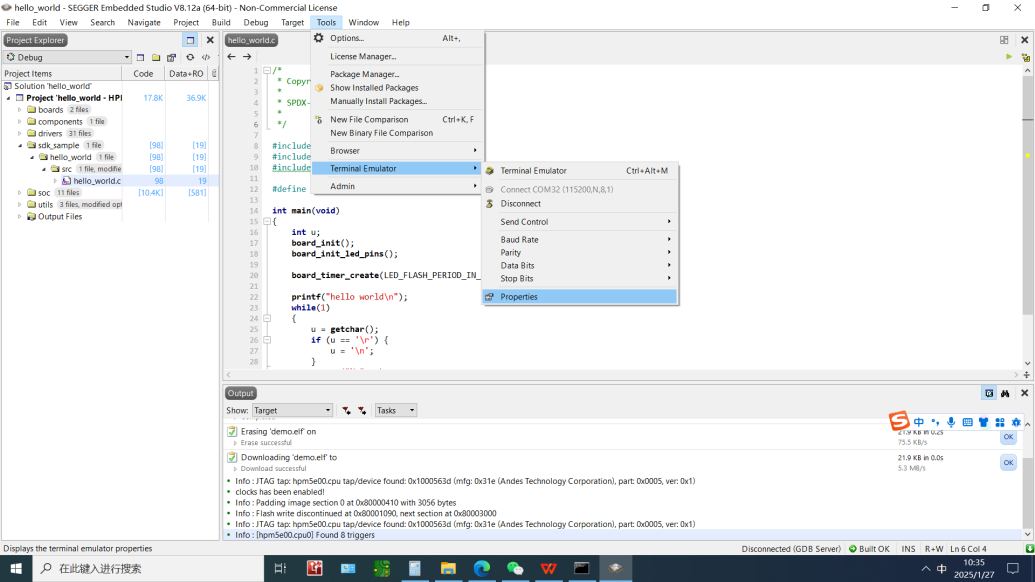Viewport: 1035px width, 582px height.
Task: Open License Manager from Tools menu
Action: [x=397, y=57]
